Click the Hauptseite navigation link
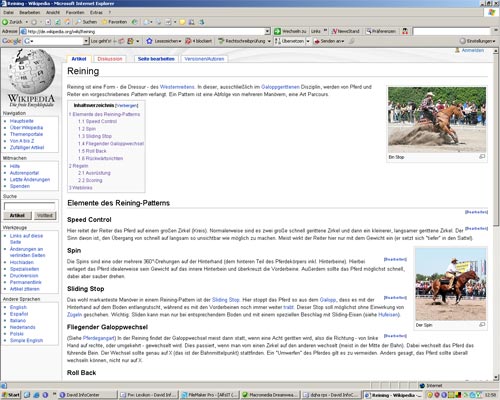This screenshot has height=400, width=500. (x=22, y=121)
